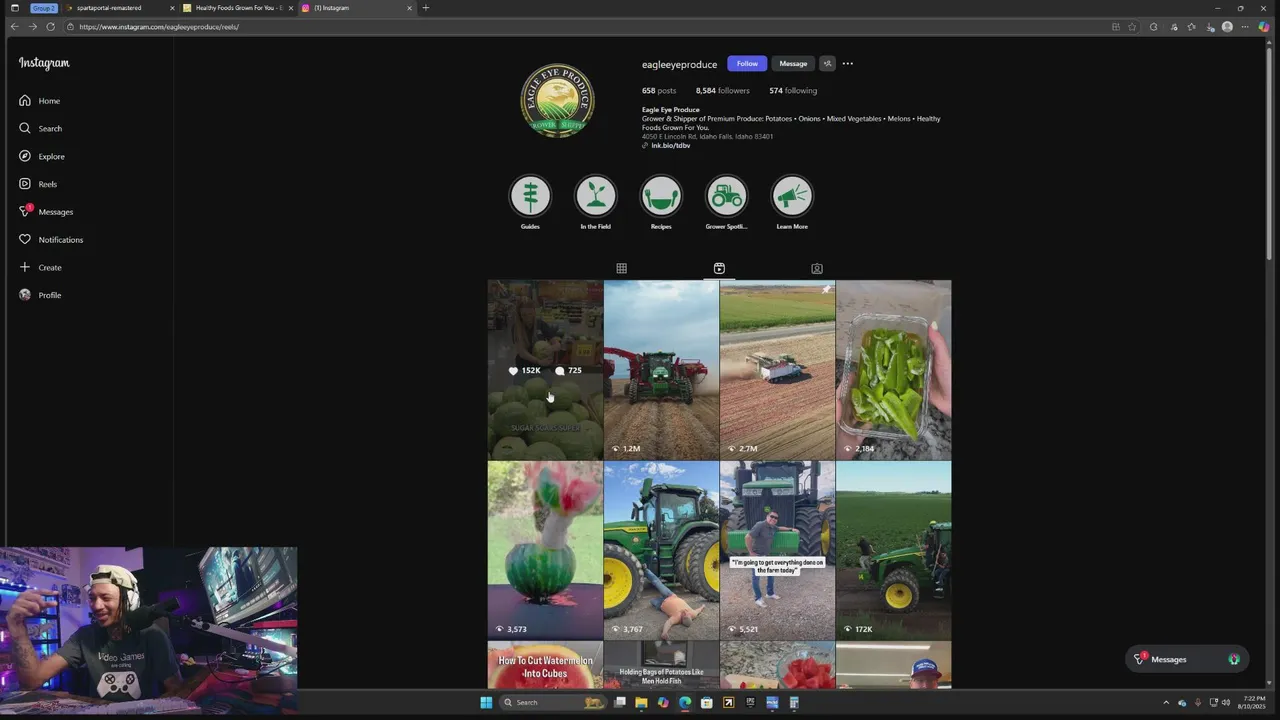
Task: Click the Message button on profile
Action: (x=793, y=64)
